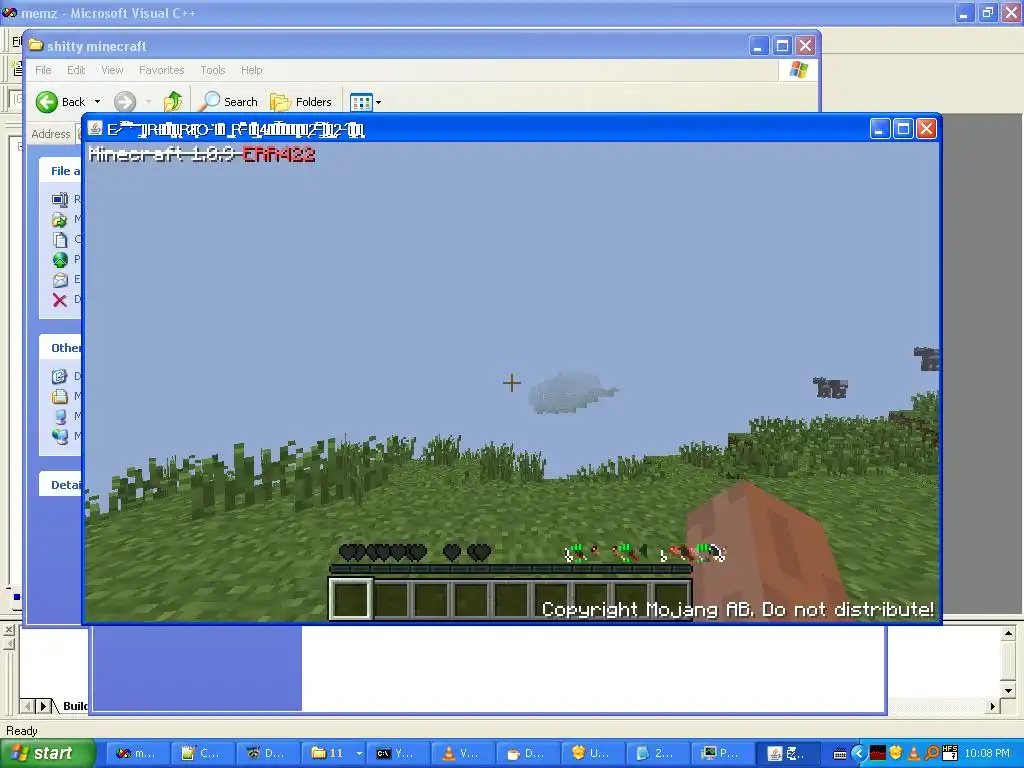This screenshot has width=1024, height=768.
Task: Open the File menu in Explorer
Action: (x=43, y=70)
